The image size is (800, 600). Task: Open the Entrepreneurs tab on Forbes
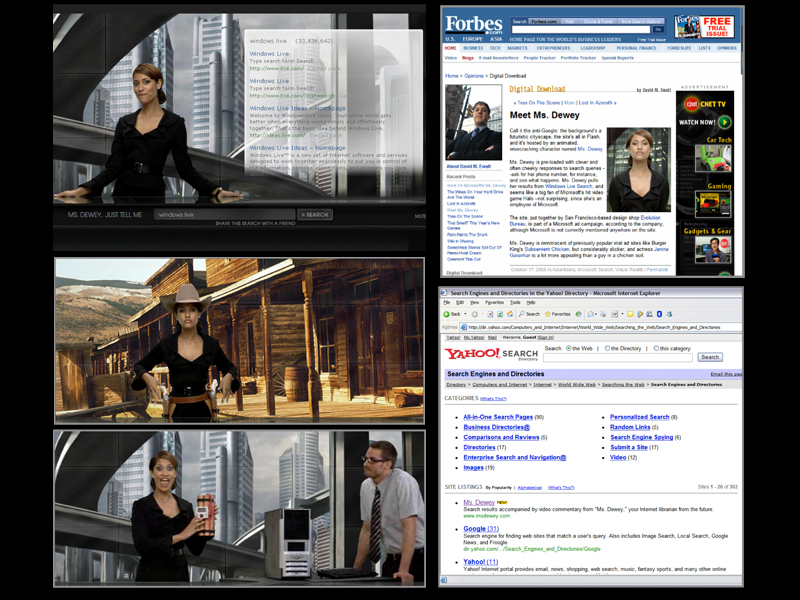(553, 48)
